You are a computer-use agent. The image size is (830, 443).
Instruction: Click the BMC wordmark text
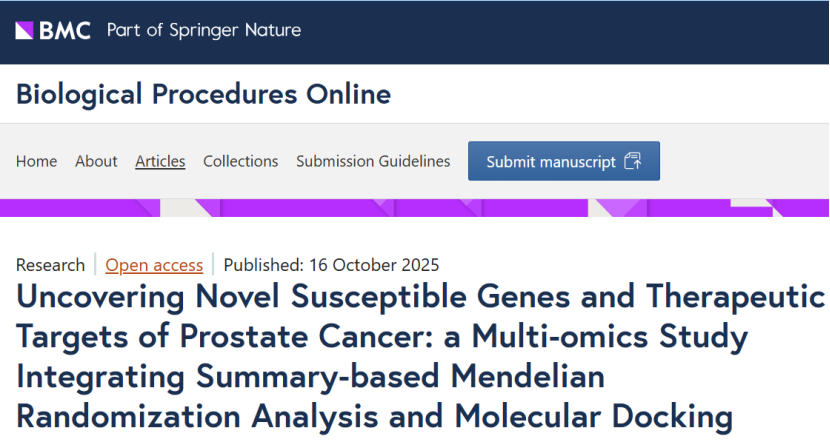click(x=65, y=30)
